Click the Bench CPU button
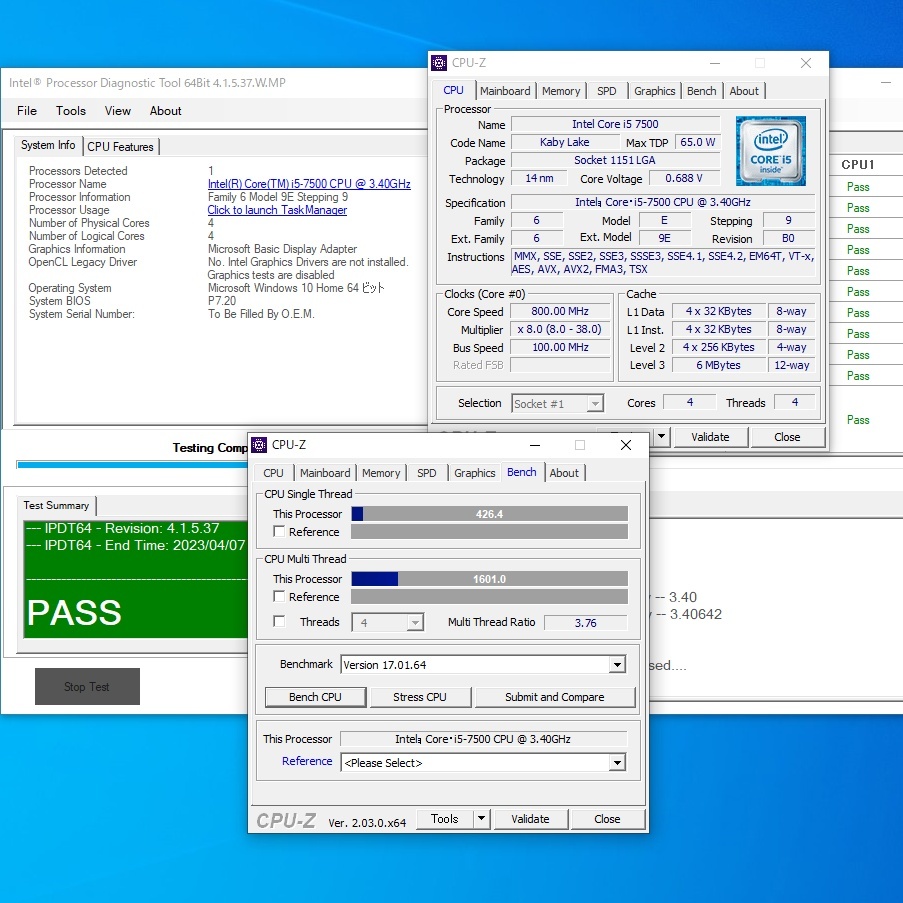Image resolution: width=903 pixels, height=903 pixels. point(315,697)
